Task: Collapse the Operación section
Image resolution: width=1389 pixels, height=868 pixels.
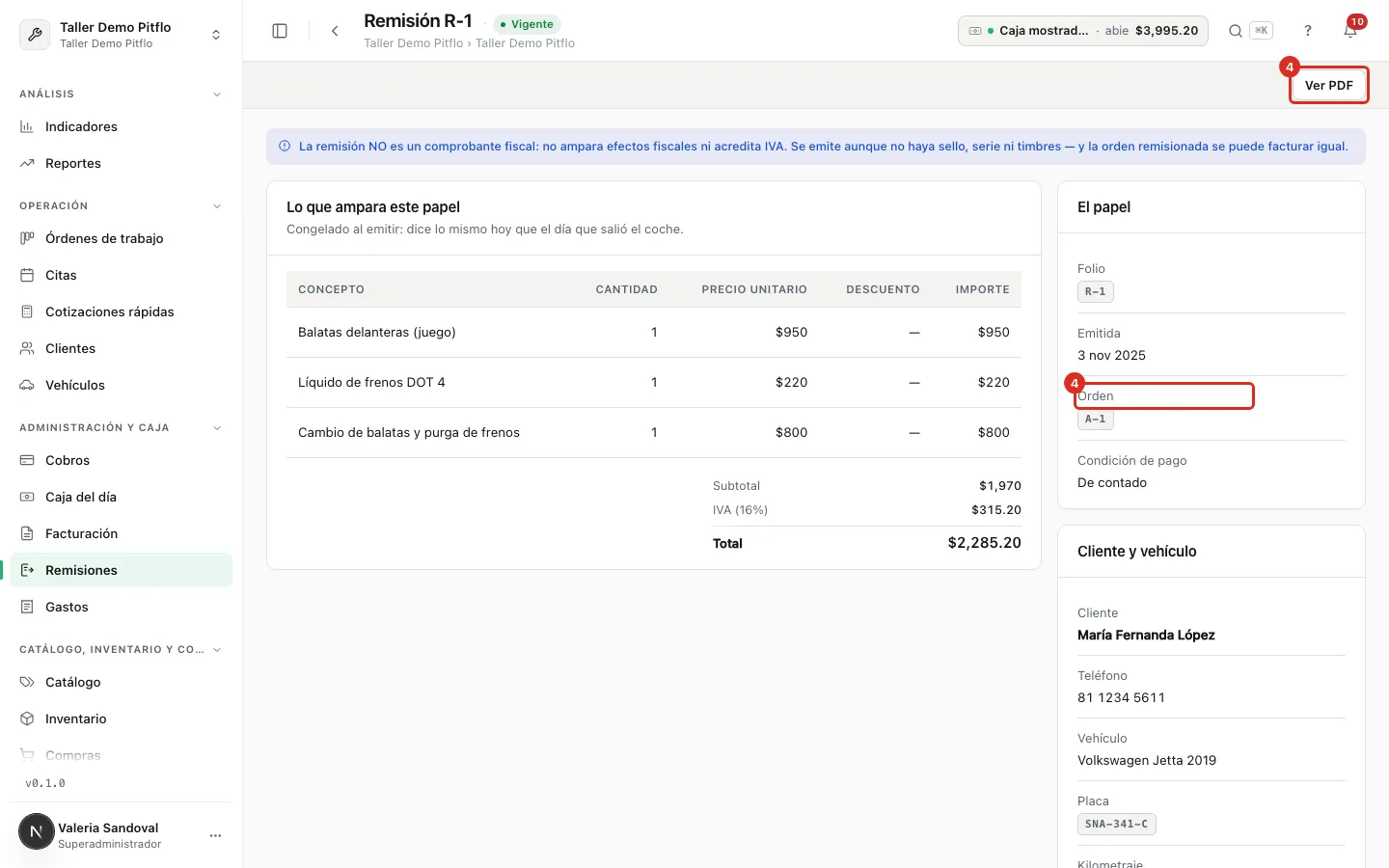Action: click(x=217, y=206)
